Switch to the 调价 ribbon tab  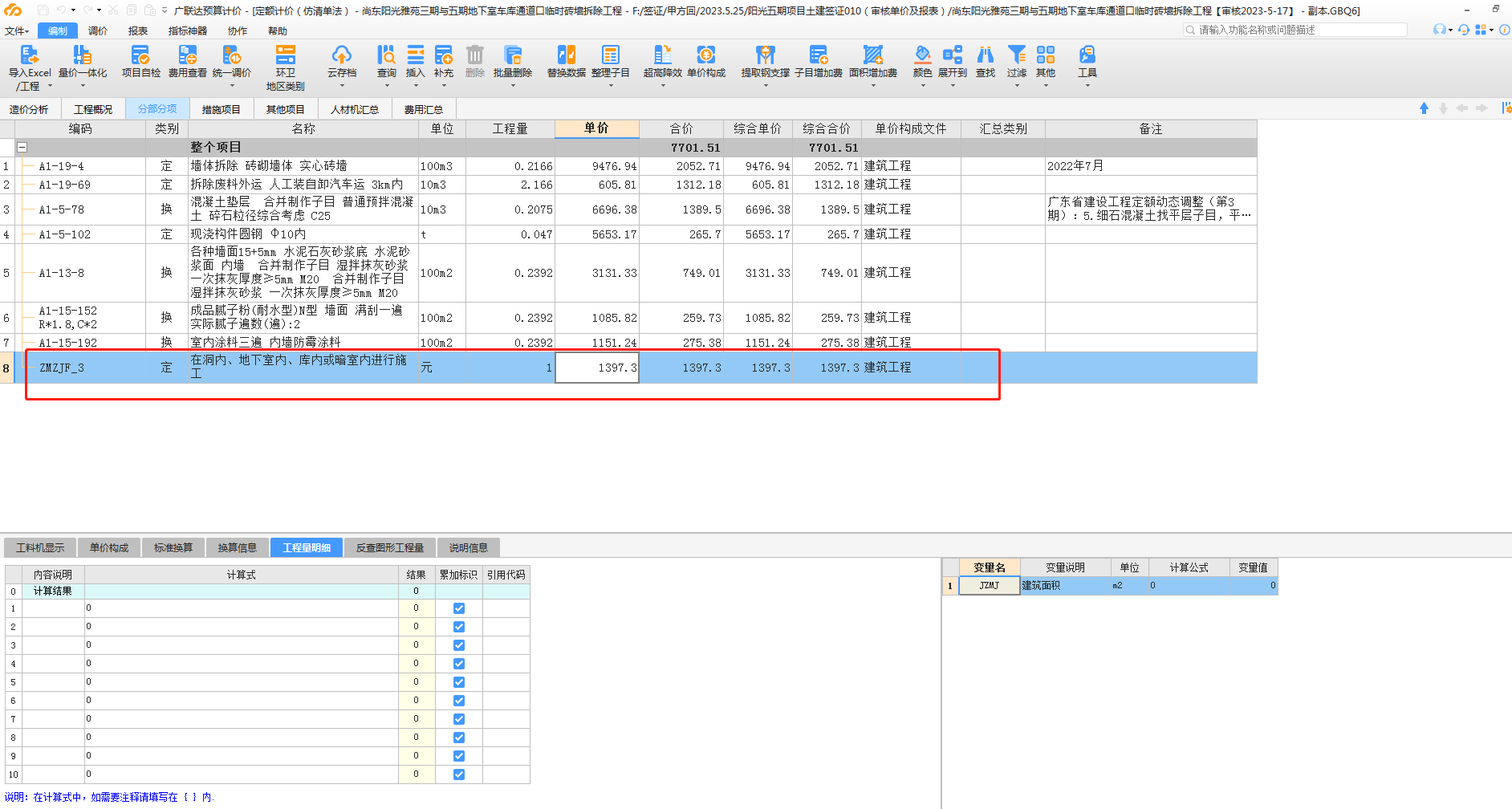tap(98, 30)
